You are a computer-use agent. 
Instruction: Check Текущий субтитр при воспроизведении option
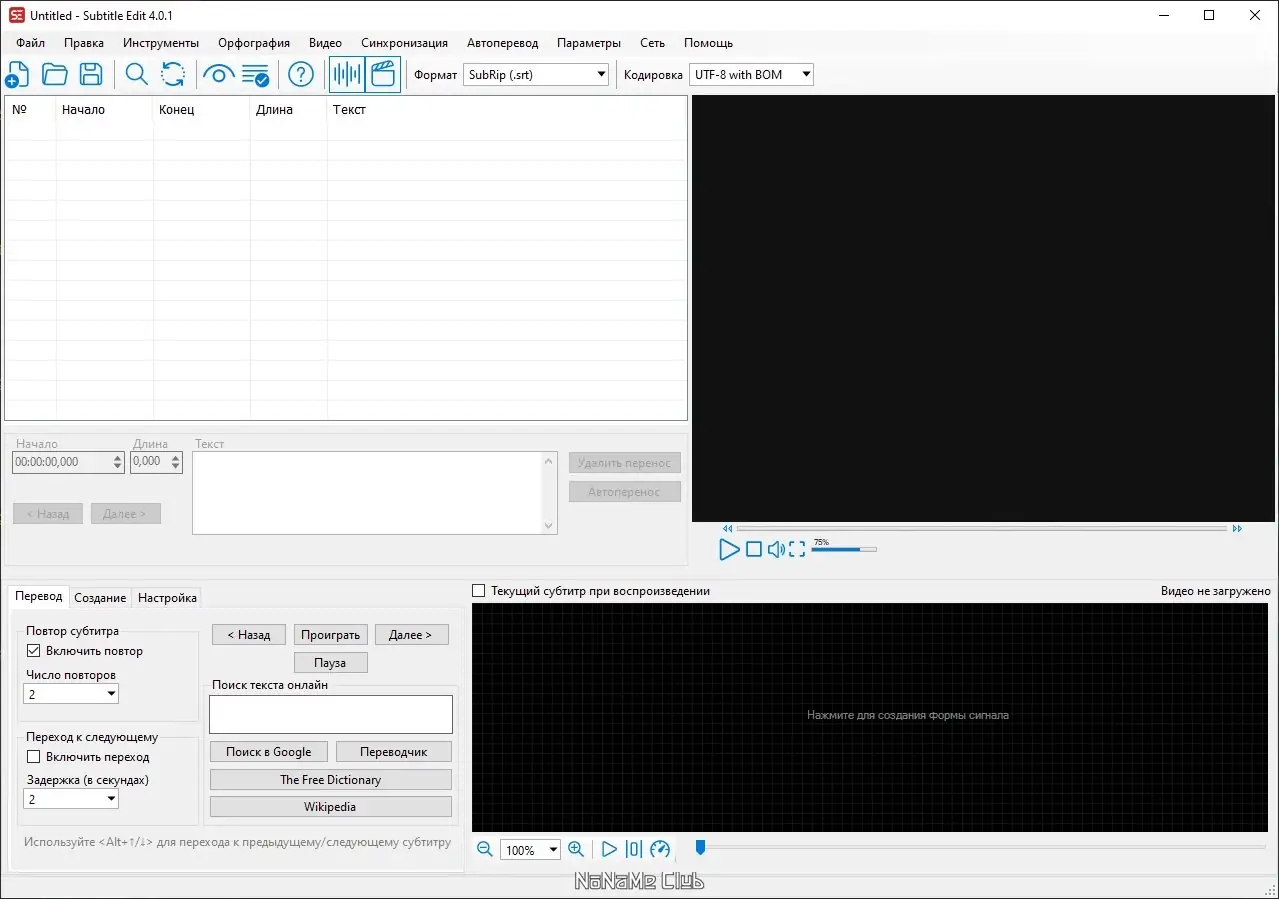(479, 591)
